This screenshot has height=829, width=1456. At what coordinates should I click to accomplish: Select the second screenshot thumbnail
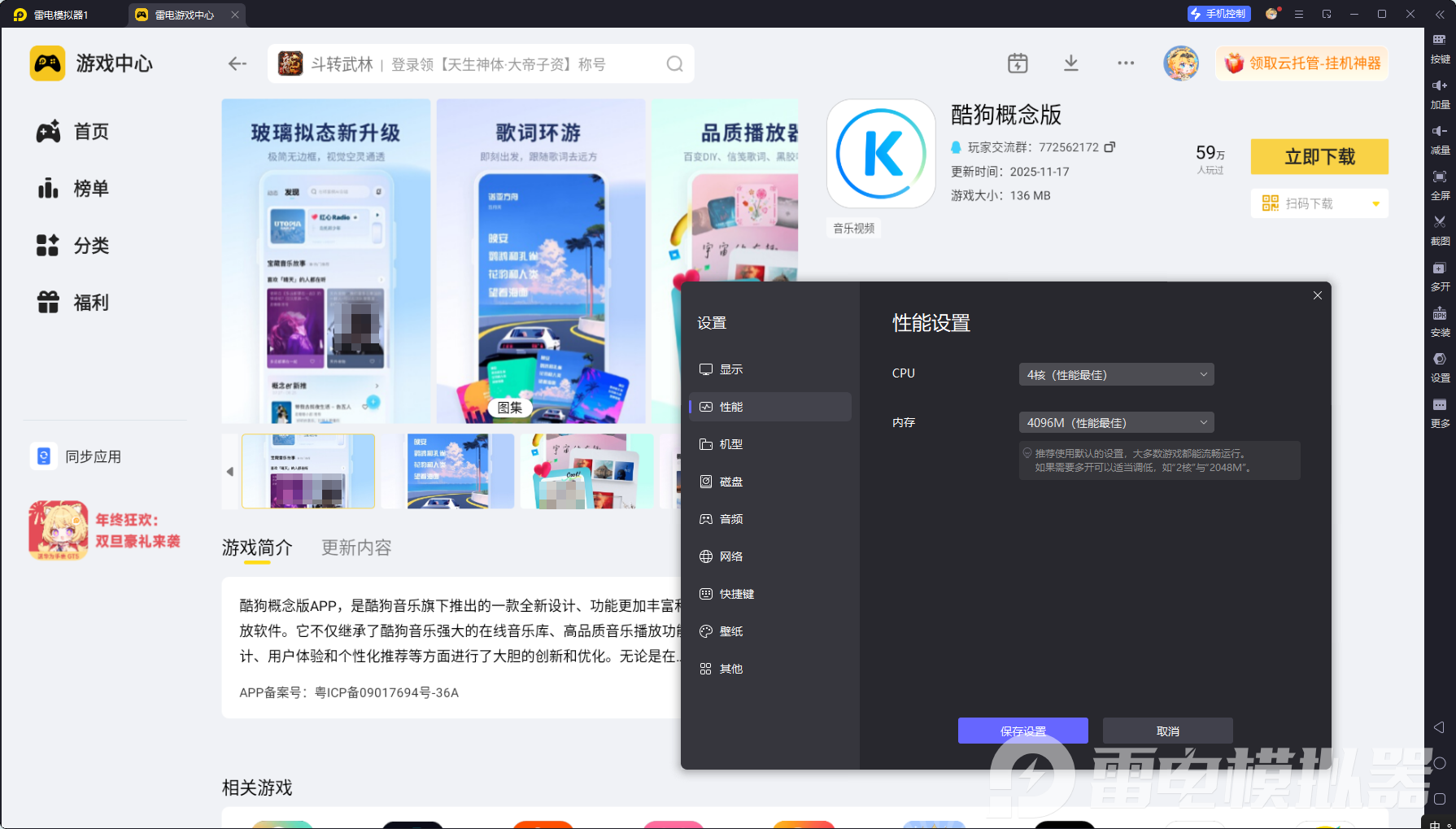(x=460, y=471)
